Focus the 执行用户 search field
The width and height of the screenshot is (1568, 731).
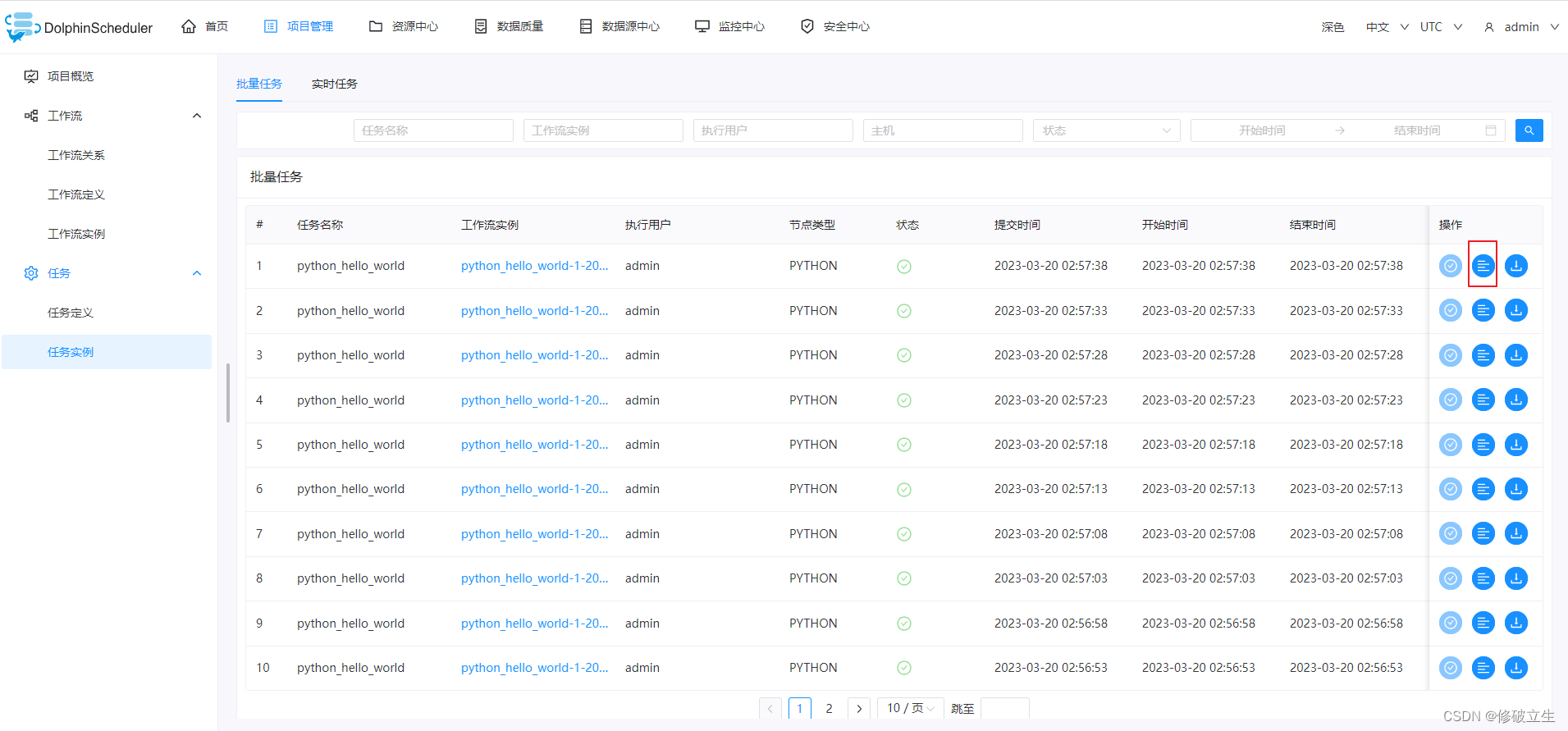coord(773,130)
